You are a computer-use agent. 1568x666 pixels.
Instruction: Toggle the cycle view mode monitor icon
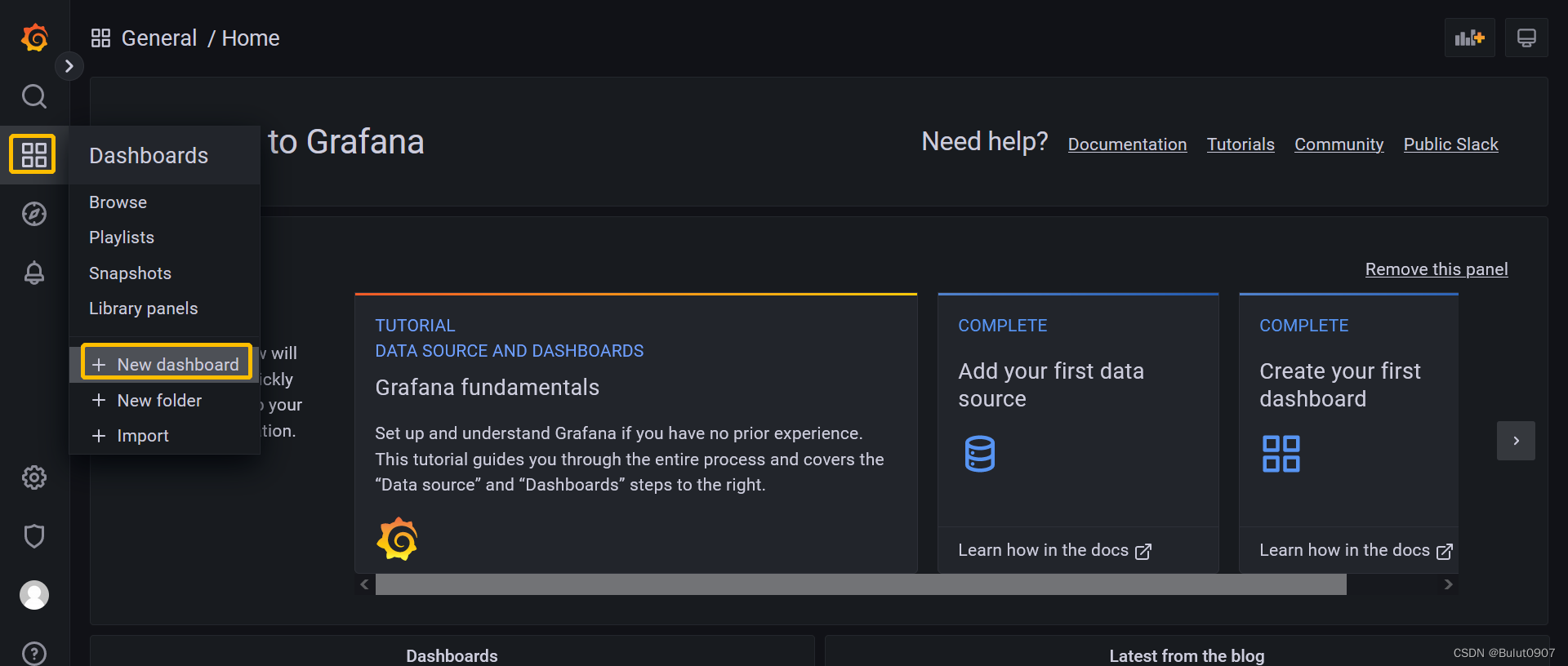1526,38
